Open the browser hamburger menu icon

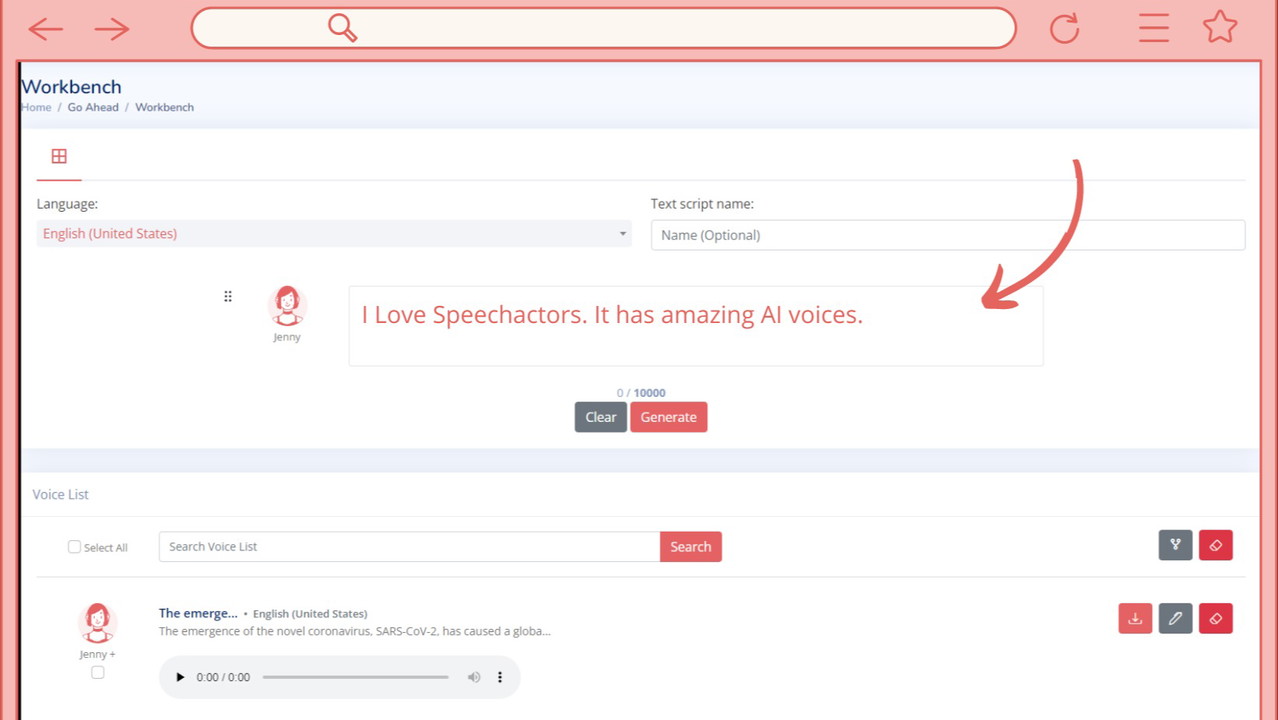tap(1153, 28)
